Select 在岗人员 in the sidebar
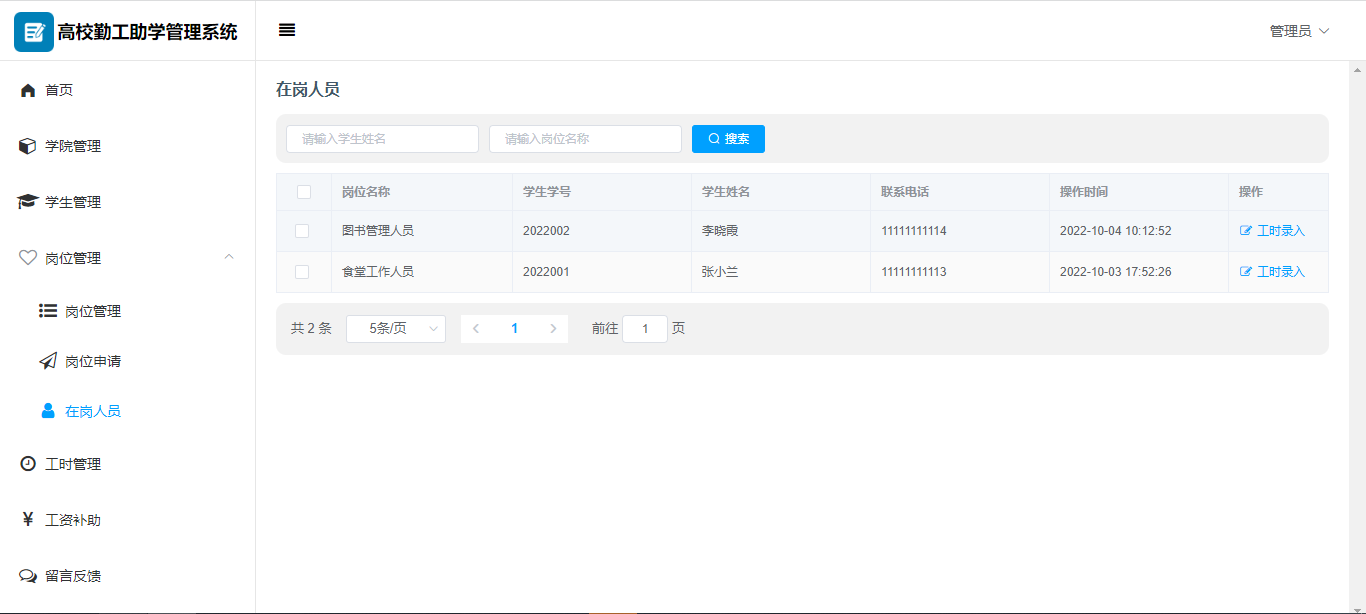This screenshot has height=614, width=1366. [93, 411]
